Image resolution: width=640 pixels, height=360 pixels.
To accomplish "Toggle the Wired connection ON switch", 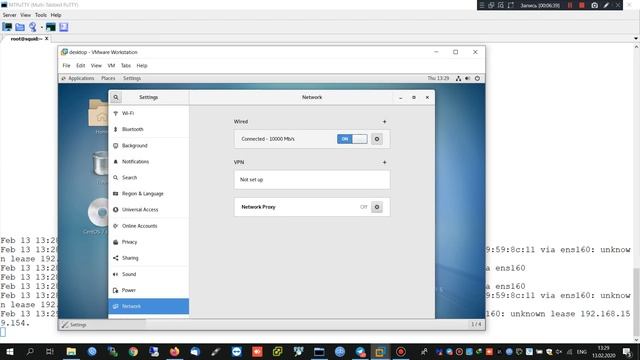I will click(352, 139).
